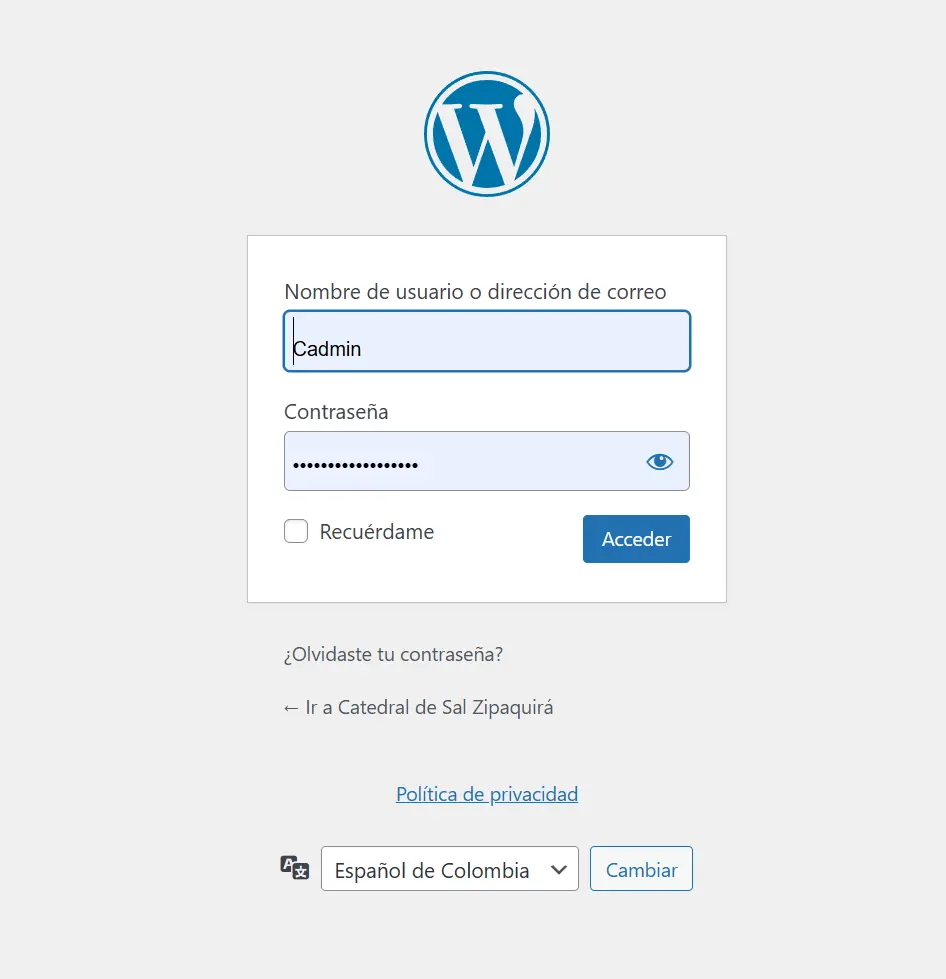
Task: Click the WordPress logo
Action: click(x=486, y=134)
